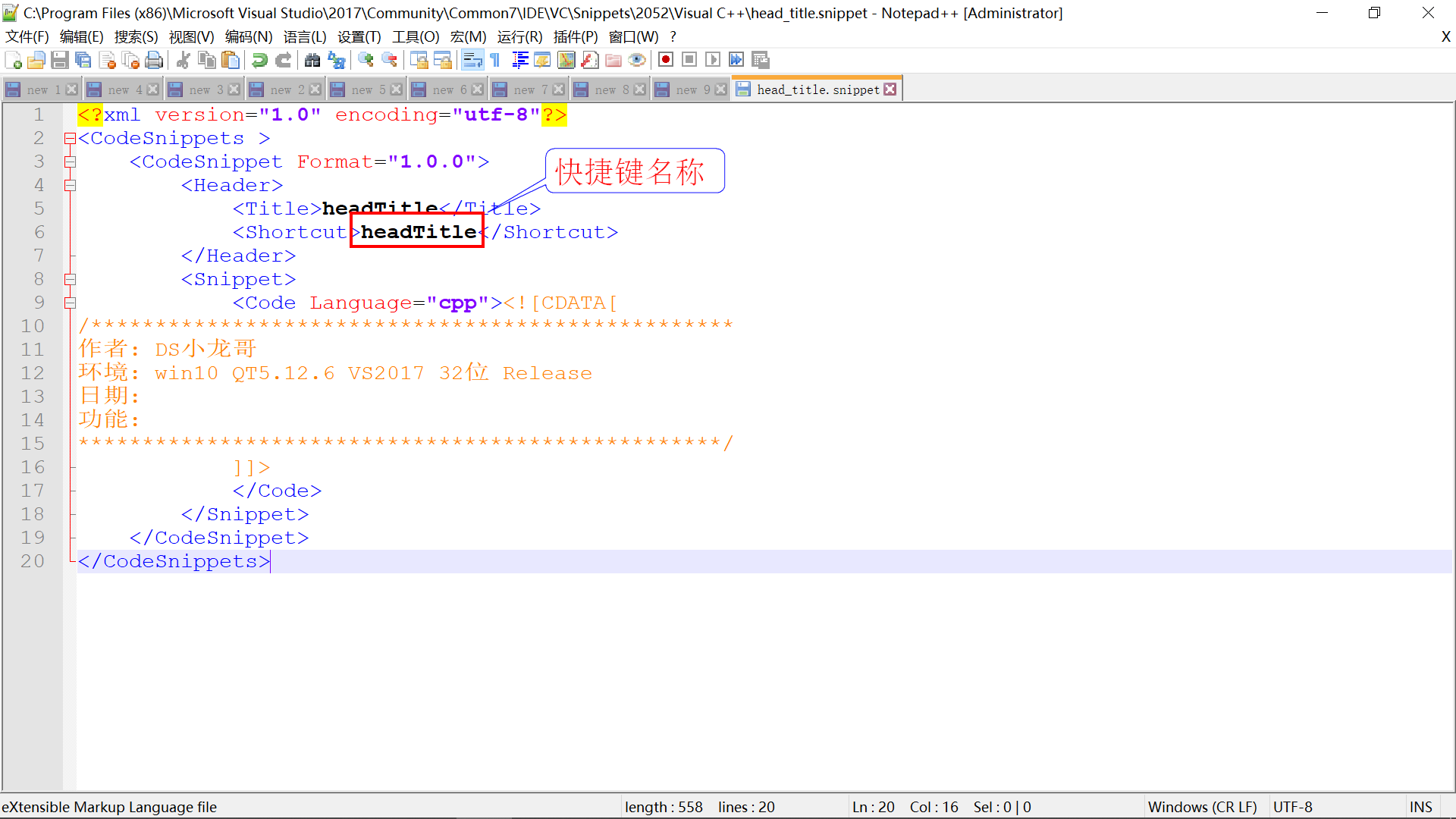Click the Zoom In magnifier icon
The width and height of the screenshot is (1456, 819).
[366, 60]
